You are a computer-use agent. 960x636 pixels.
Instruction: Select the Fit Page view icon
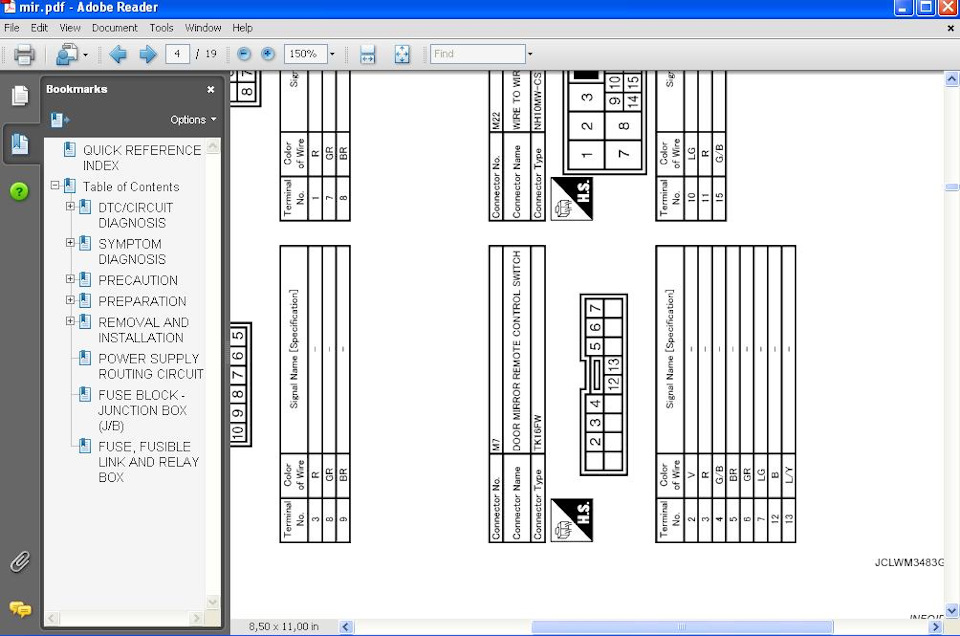402,54
